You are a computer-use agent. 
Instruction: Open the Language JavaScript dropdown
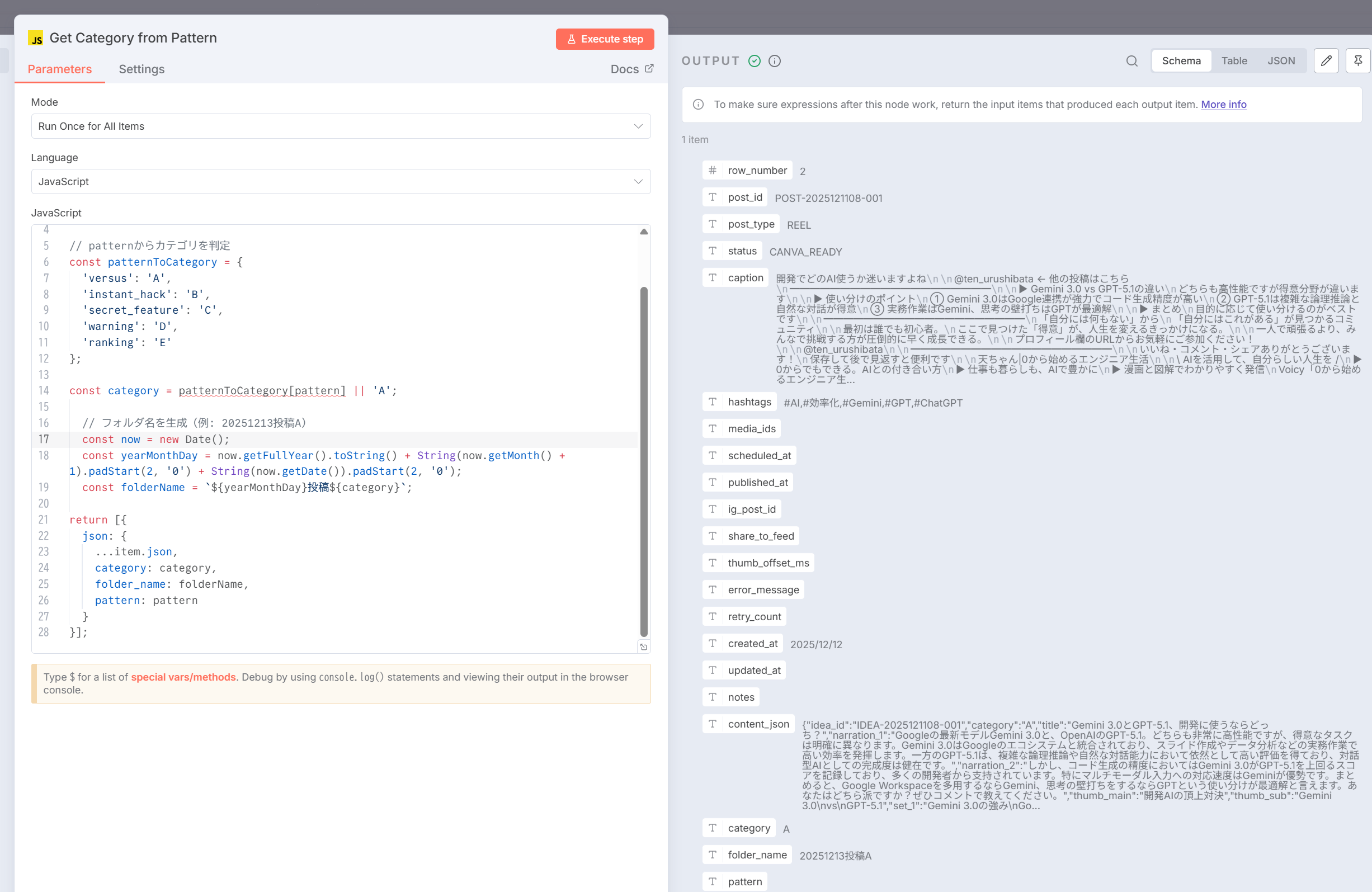point(341,182)
